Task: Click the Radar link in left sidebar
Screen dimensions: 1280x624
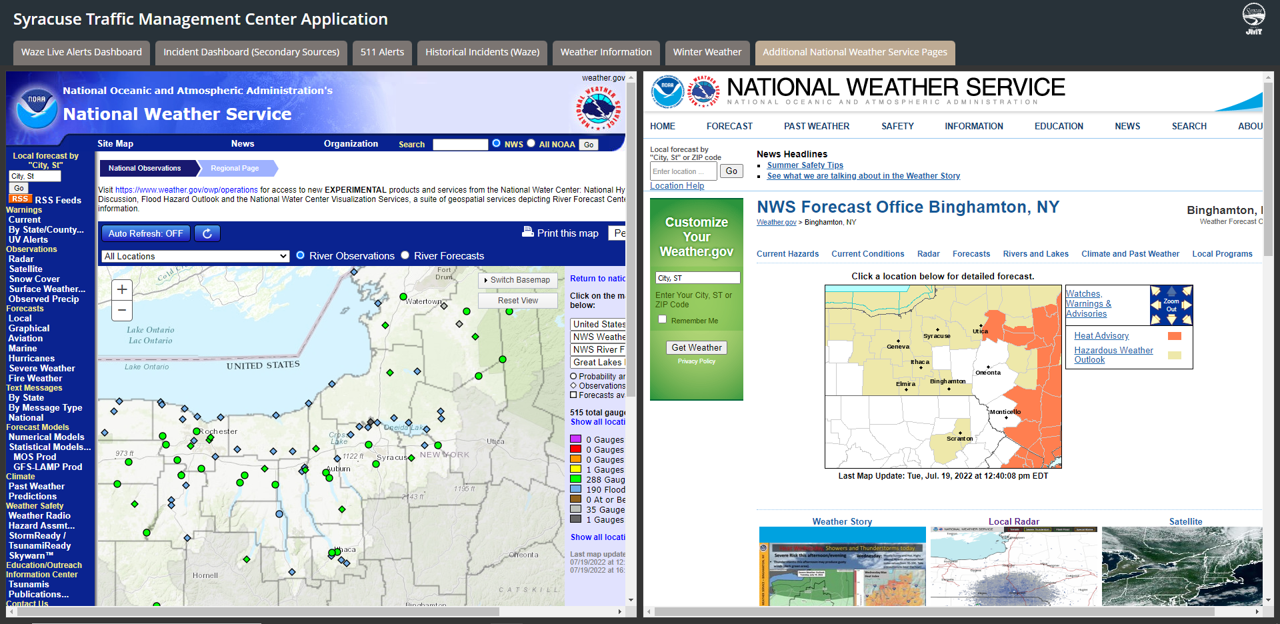Action: [21, 259]
